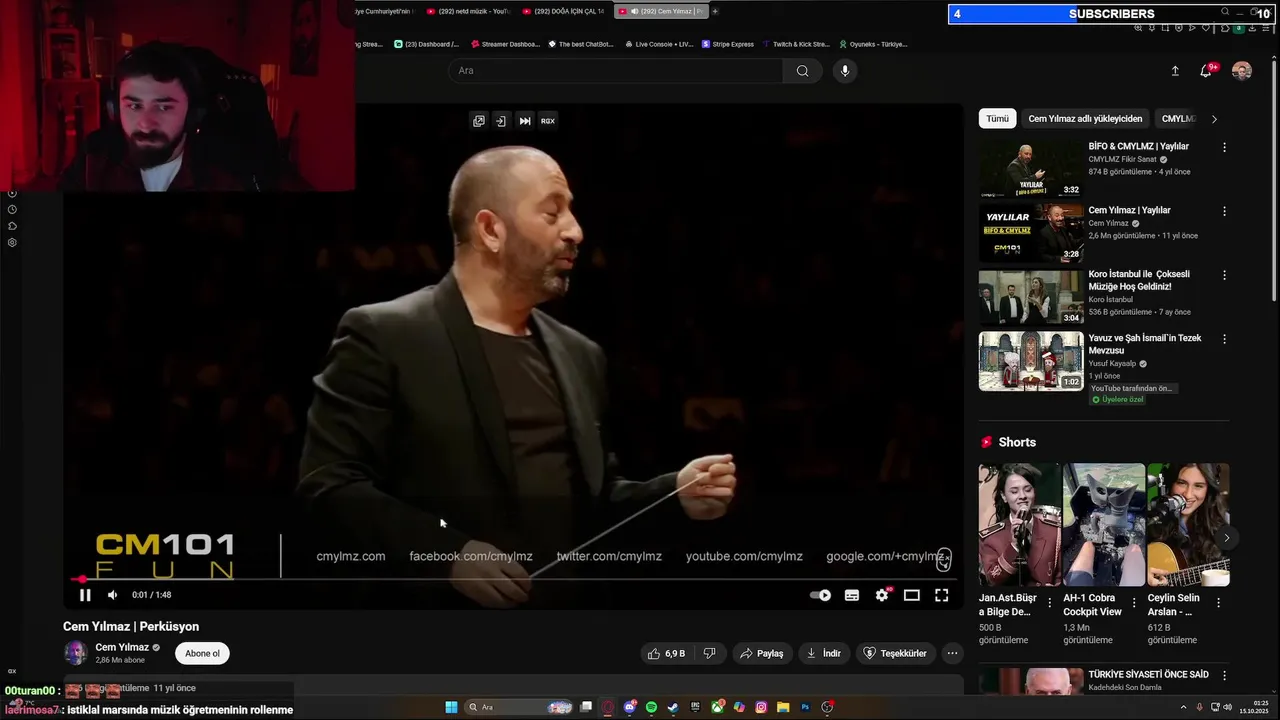Image resolution: width=1280 pixels, height=720 pixels.
Task: Open the player settings gear
Action: point(882,595)
